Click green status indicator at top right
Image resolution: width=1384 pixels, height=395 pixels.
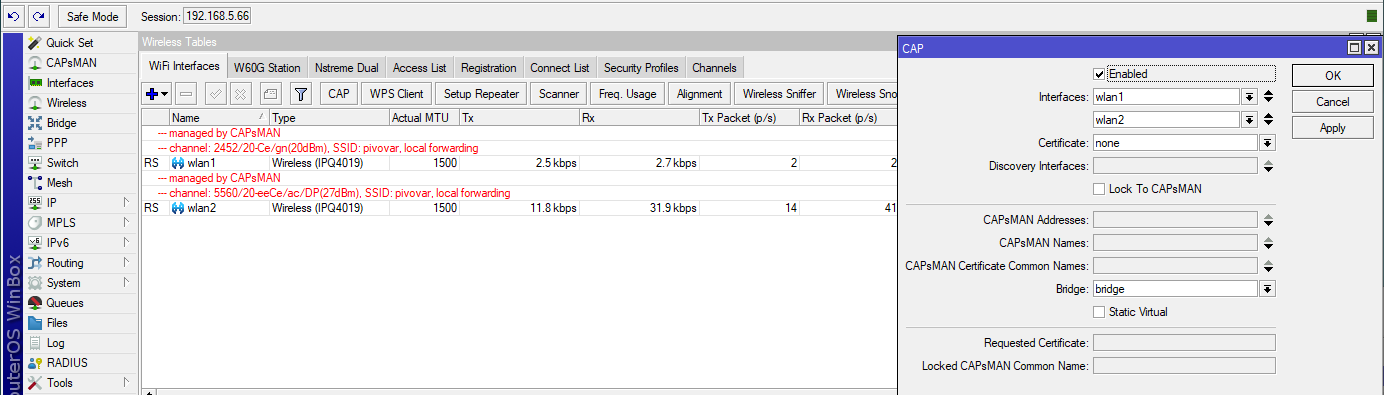pos(1372,16)
